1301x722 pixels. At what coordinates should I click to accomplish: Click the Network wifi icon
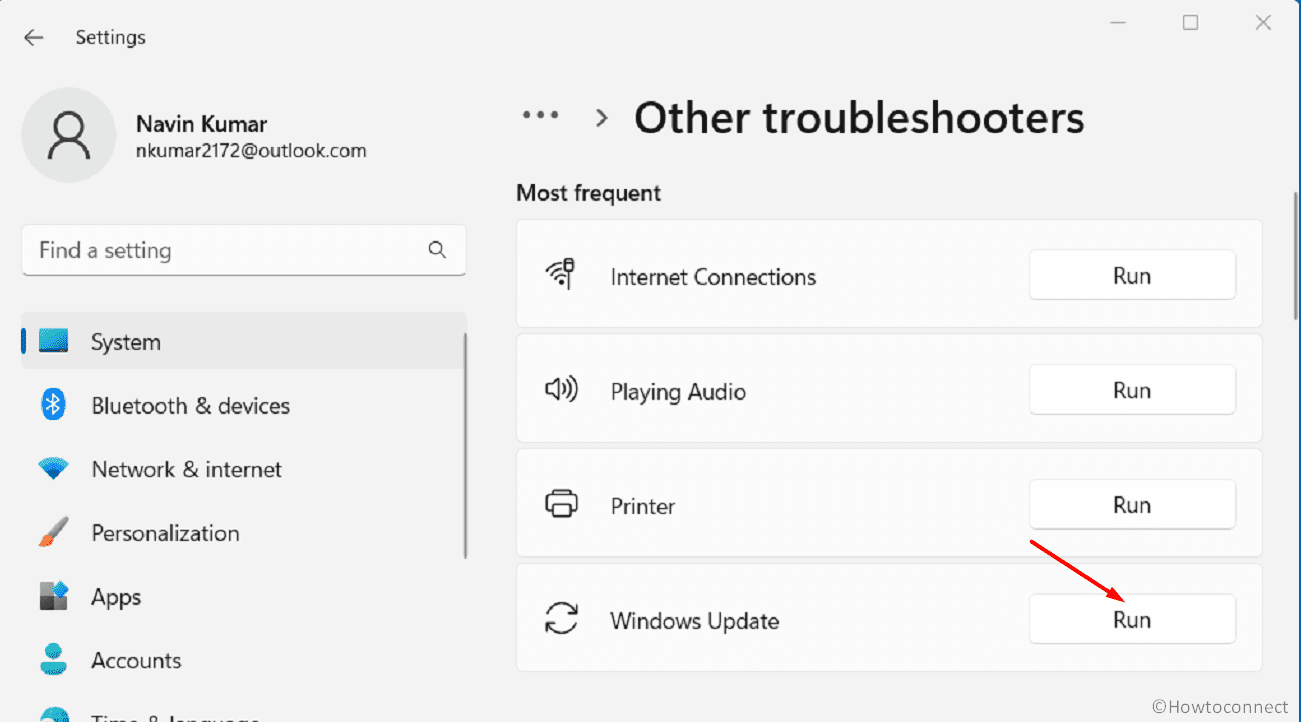tap(53, 469)
